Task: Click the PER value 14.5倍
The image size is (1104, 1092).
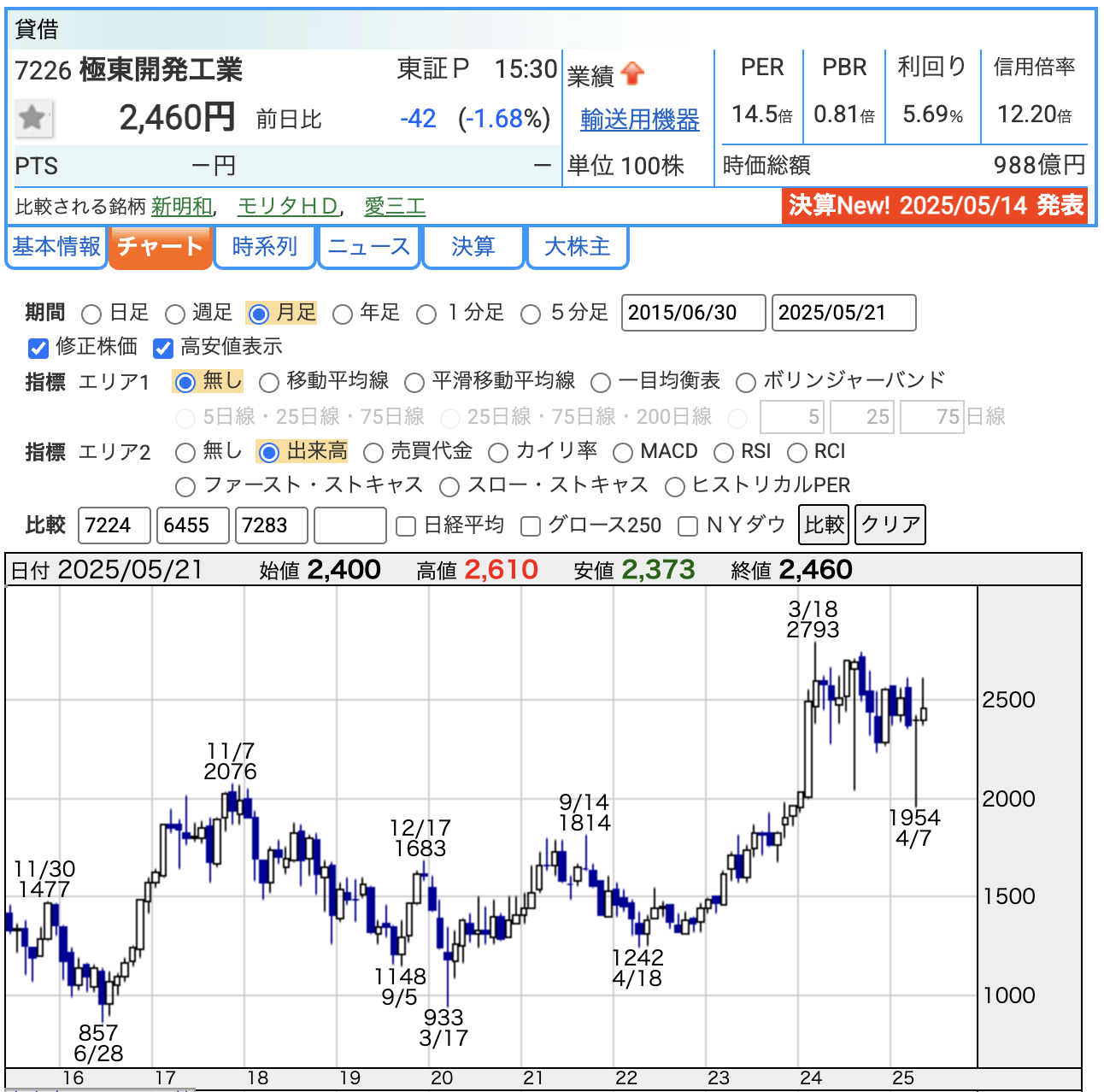Action: tap(762, 114)
